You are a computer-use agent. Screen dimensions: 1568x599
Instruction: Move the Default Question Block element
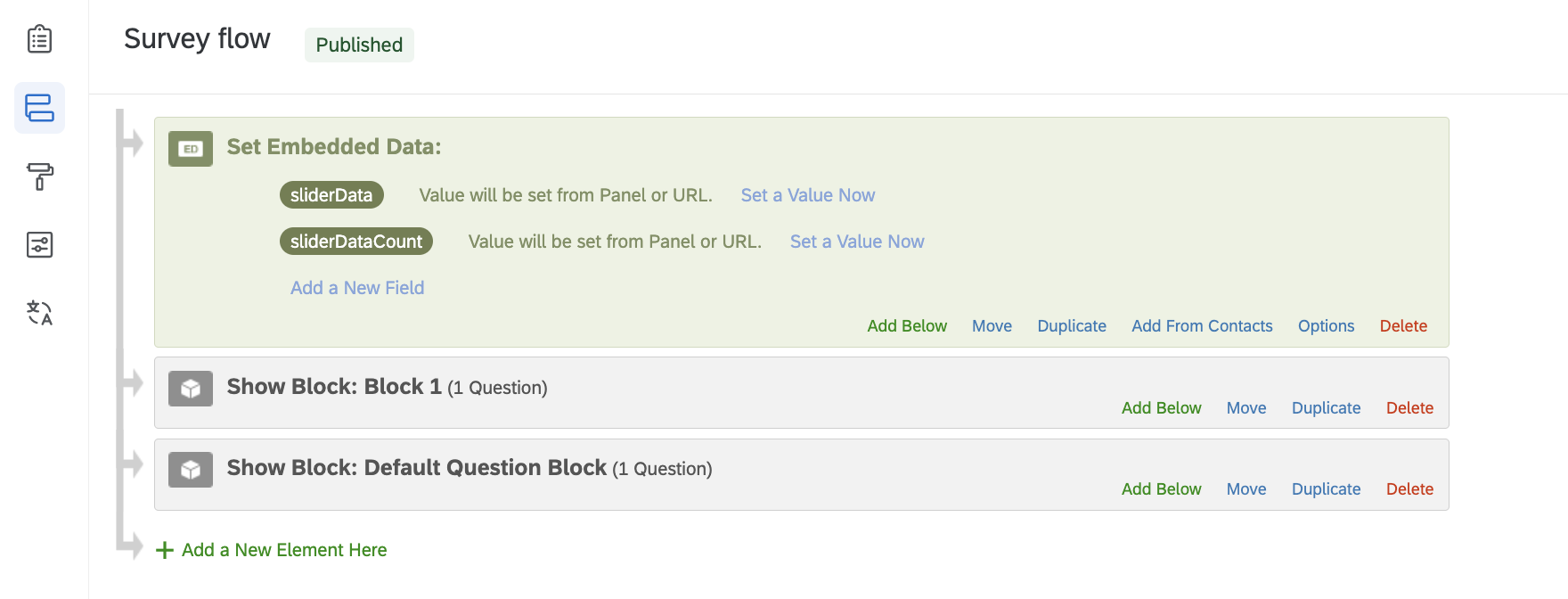pos(1246,488)
